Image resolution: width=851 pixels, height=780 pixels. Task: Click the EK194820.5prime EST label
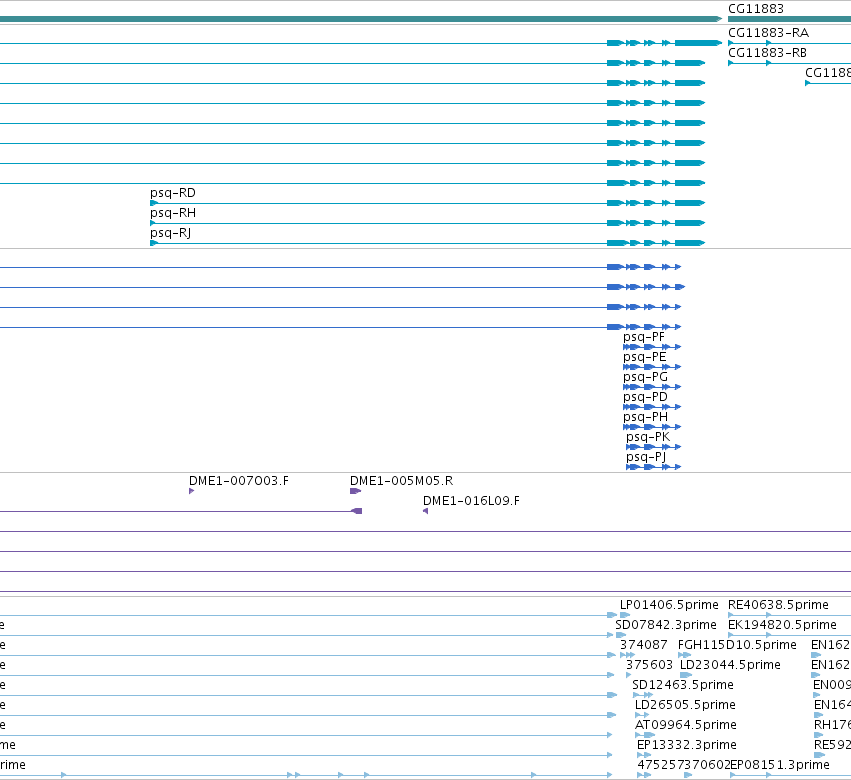click(x=782, y=625)
